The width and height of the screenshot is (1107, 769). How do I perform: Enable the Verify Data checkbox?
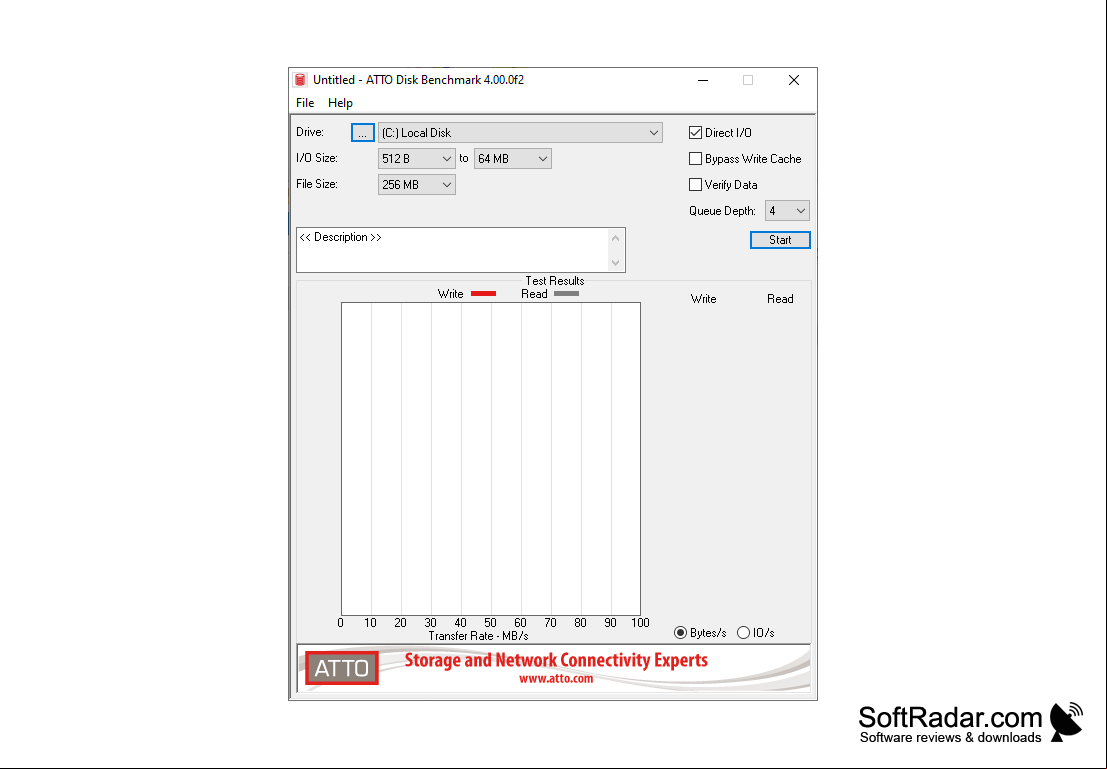coord(695,185)
